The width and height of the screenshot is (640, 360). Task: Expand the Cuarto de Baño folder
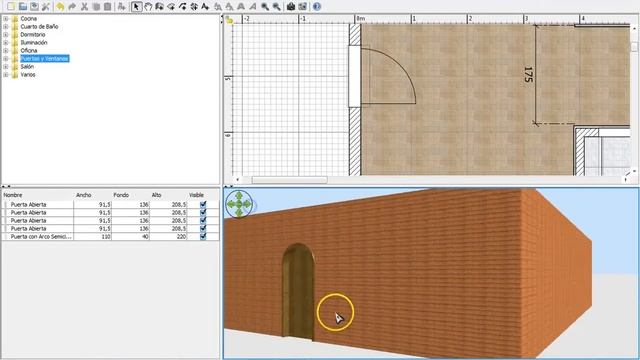pyautogui.click(x=6, y=27)
